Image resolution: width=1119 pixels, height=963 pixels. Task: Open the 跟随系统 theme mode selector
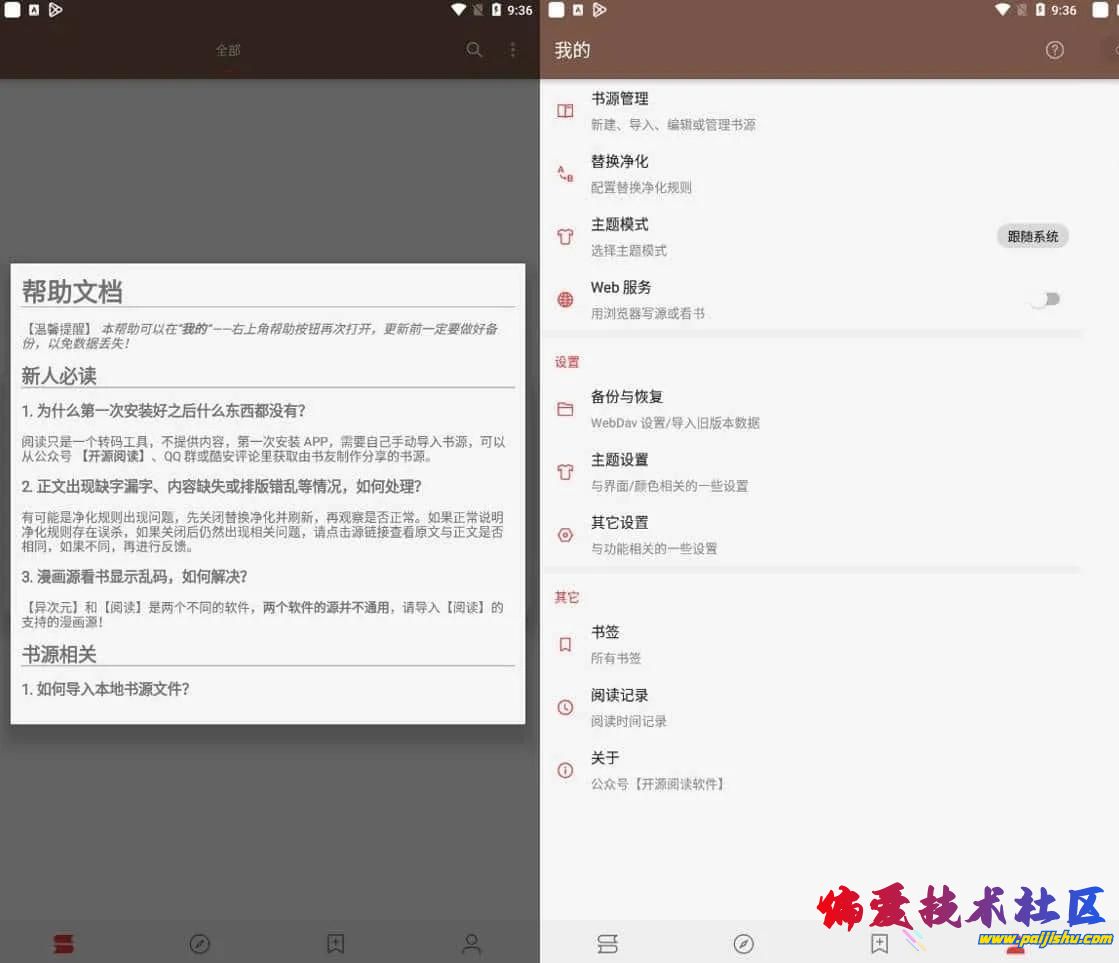pos(1032,237)
